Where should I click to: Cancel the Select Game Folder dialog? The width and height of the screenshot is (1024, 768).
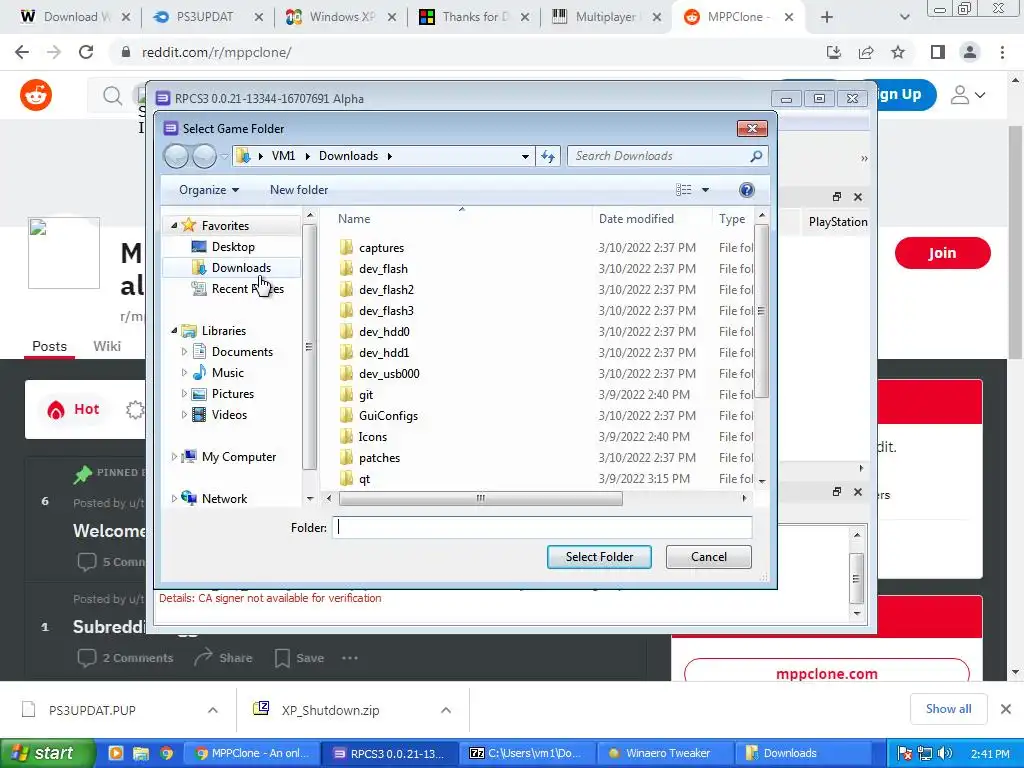[x=709, y=557]
